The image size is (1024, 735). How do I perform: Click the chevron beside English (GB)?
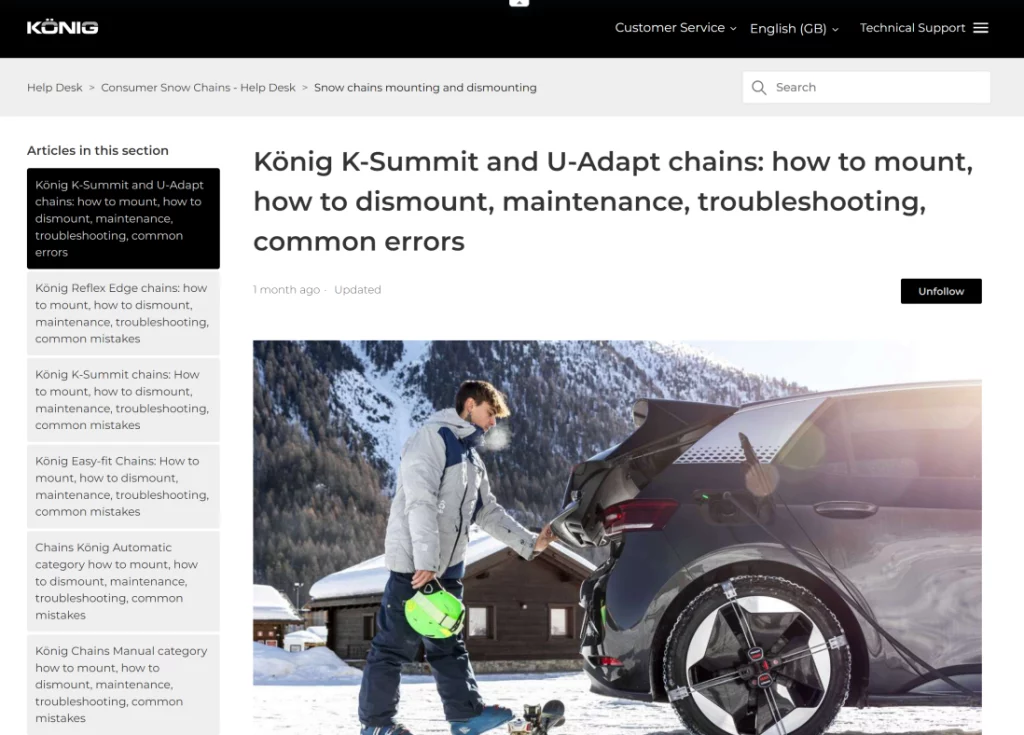[835, 29]
